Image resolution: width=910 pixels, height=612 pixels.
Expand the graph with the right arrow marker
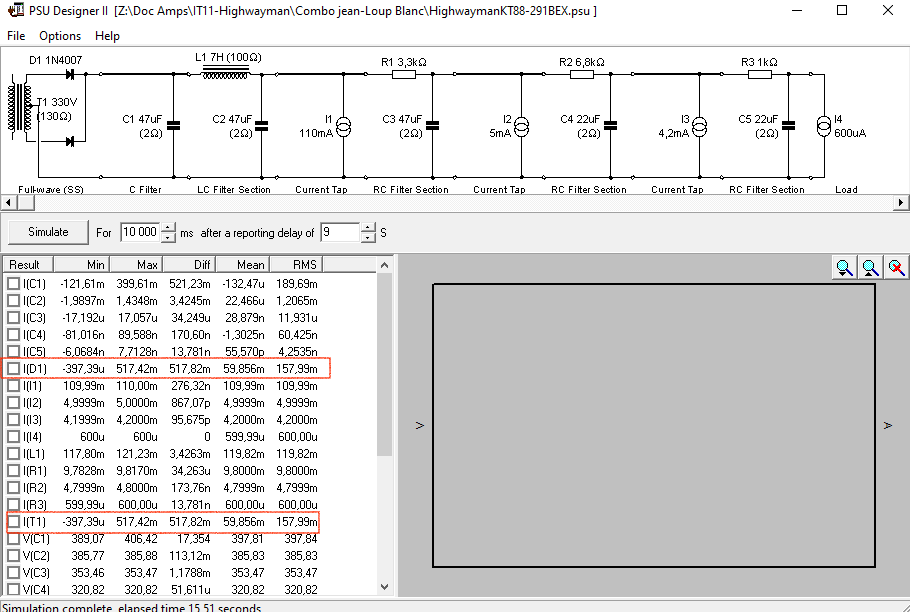(887, 426)
